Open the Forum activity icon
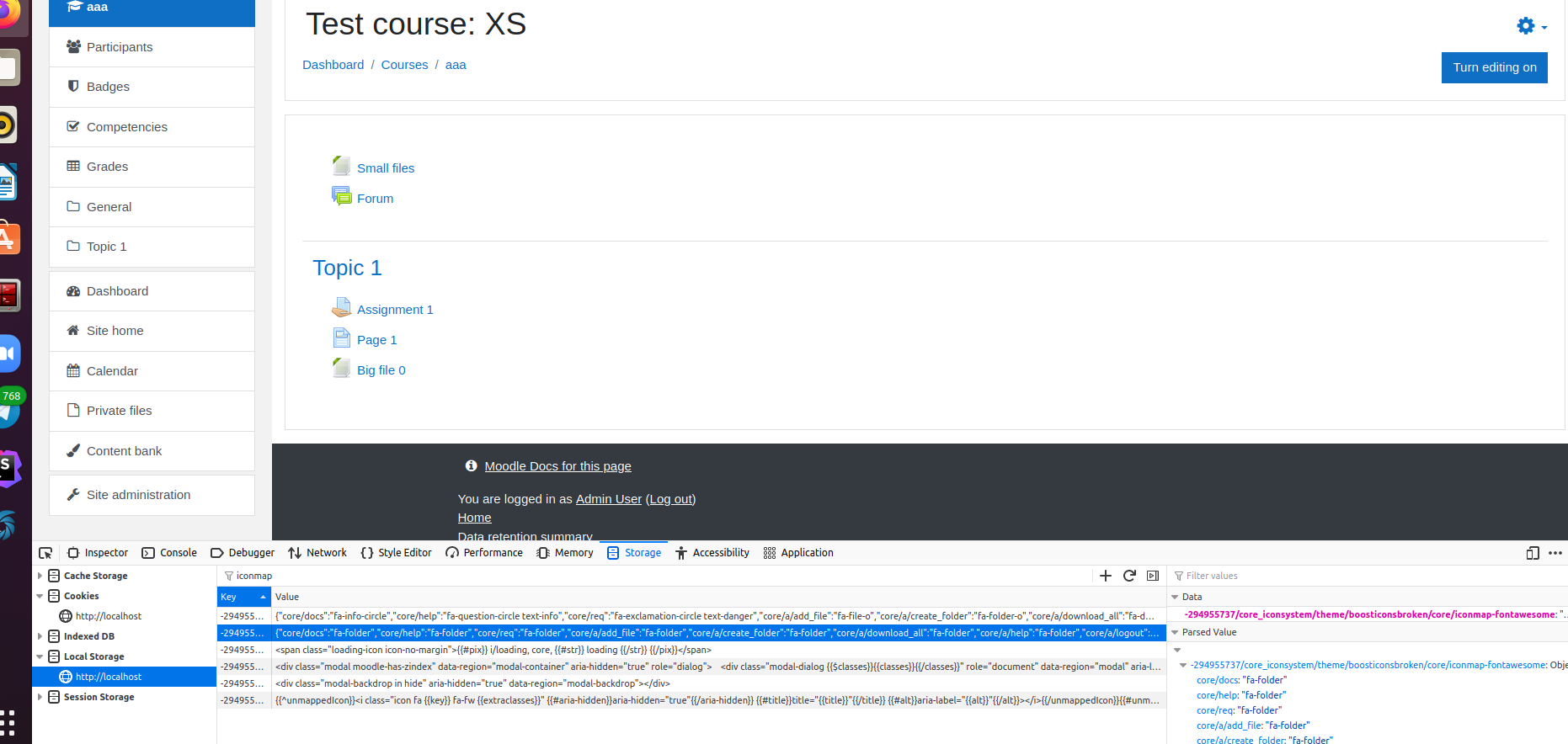Viewport: 1568px width, 744px height. 341,196
